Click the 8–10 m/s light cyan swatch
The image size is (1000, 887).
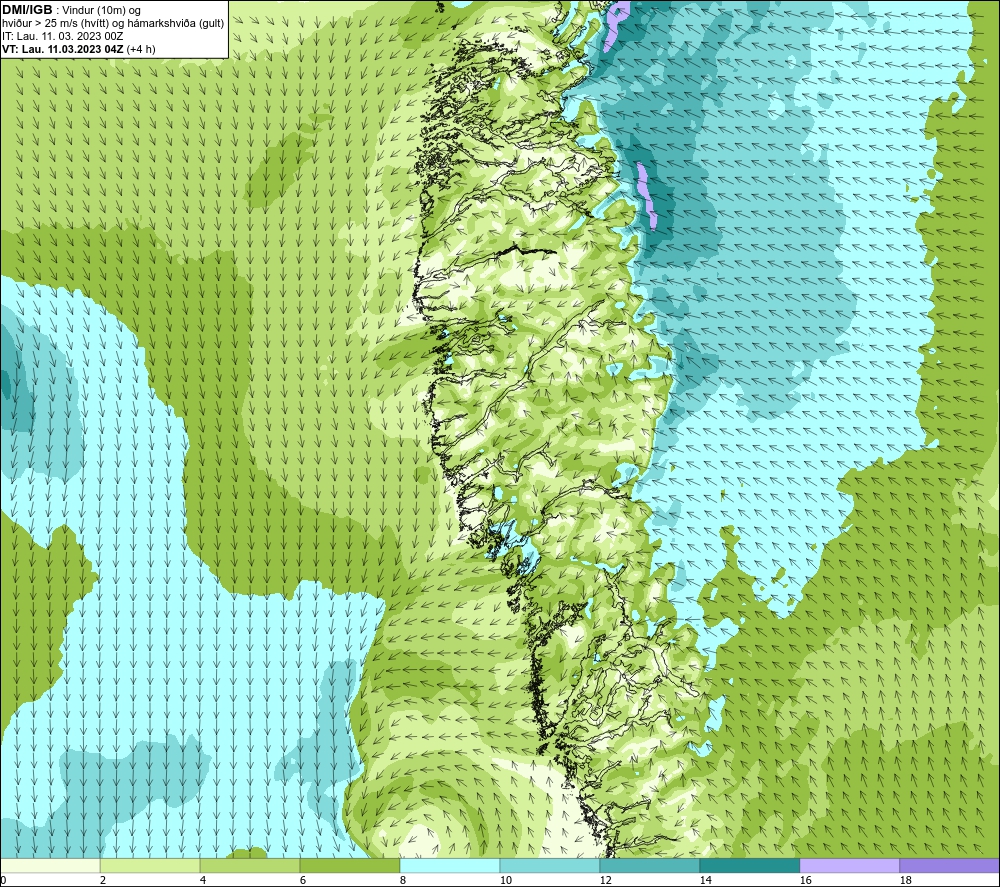(x=450, y=866)
